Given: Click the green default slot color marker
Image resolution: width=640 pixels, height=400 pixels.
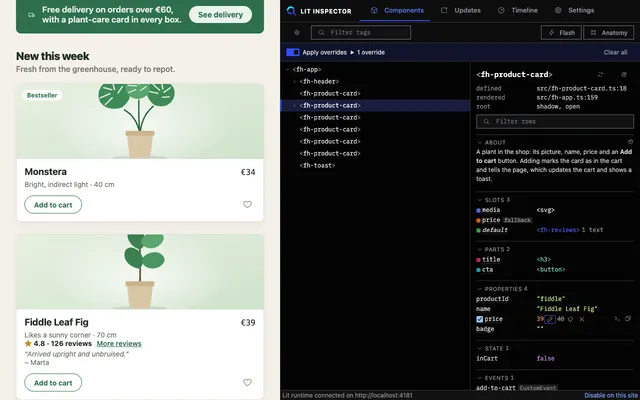Looking at the screenshot, I should pyautogui.click(x=478, y=230).
